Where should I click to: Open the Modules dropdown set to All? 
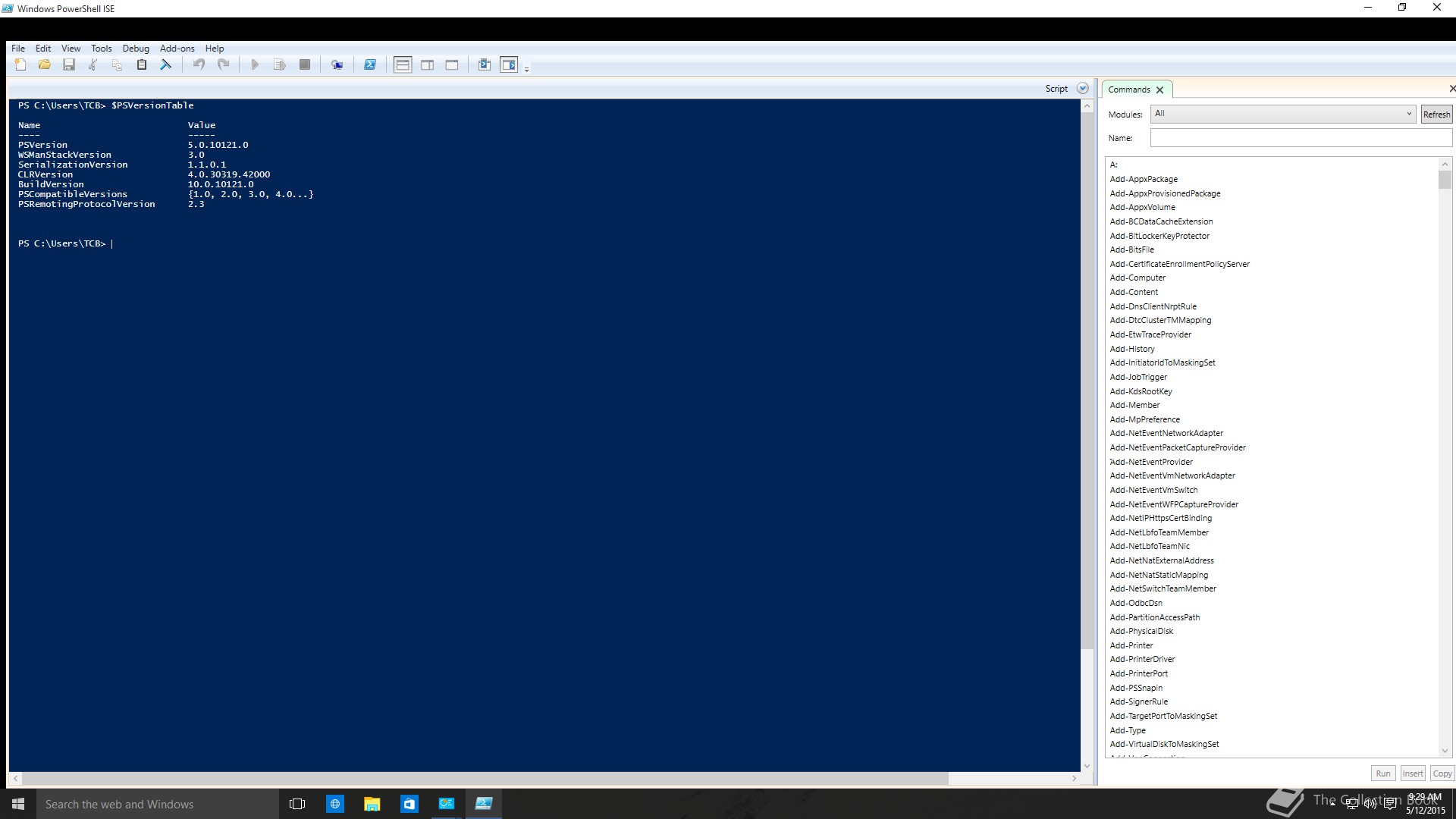click(1282, 114)
